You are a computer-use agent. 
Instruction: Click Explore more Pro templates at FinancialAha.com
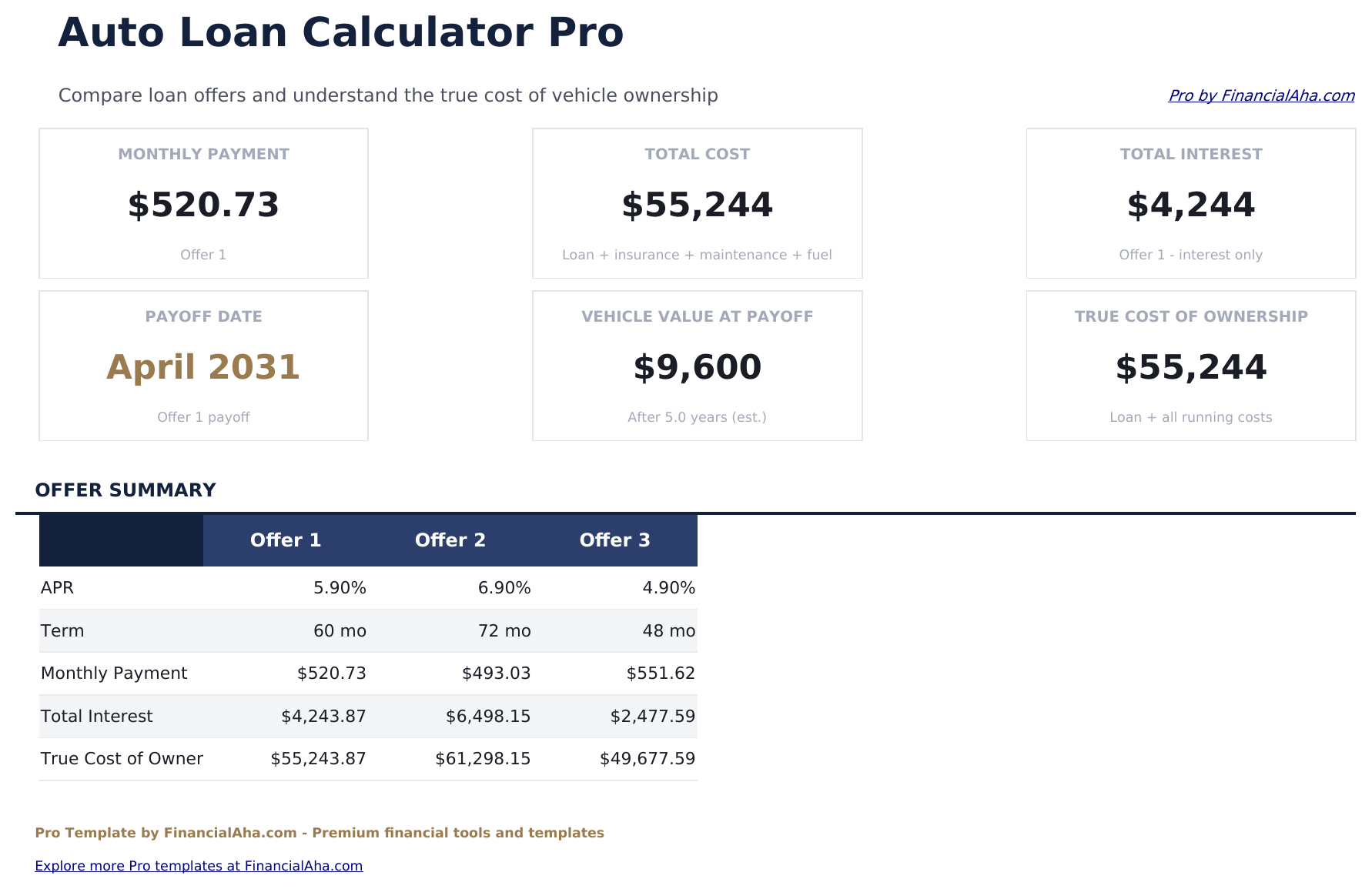[x=199, y=865]
